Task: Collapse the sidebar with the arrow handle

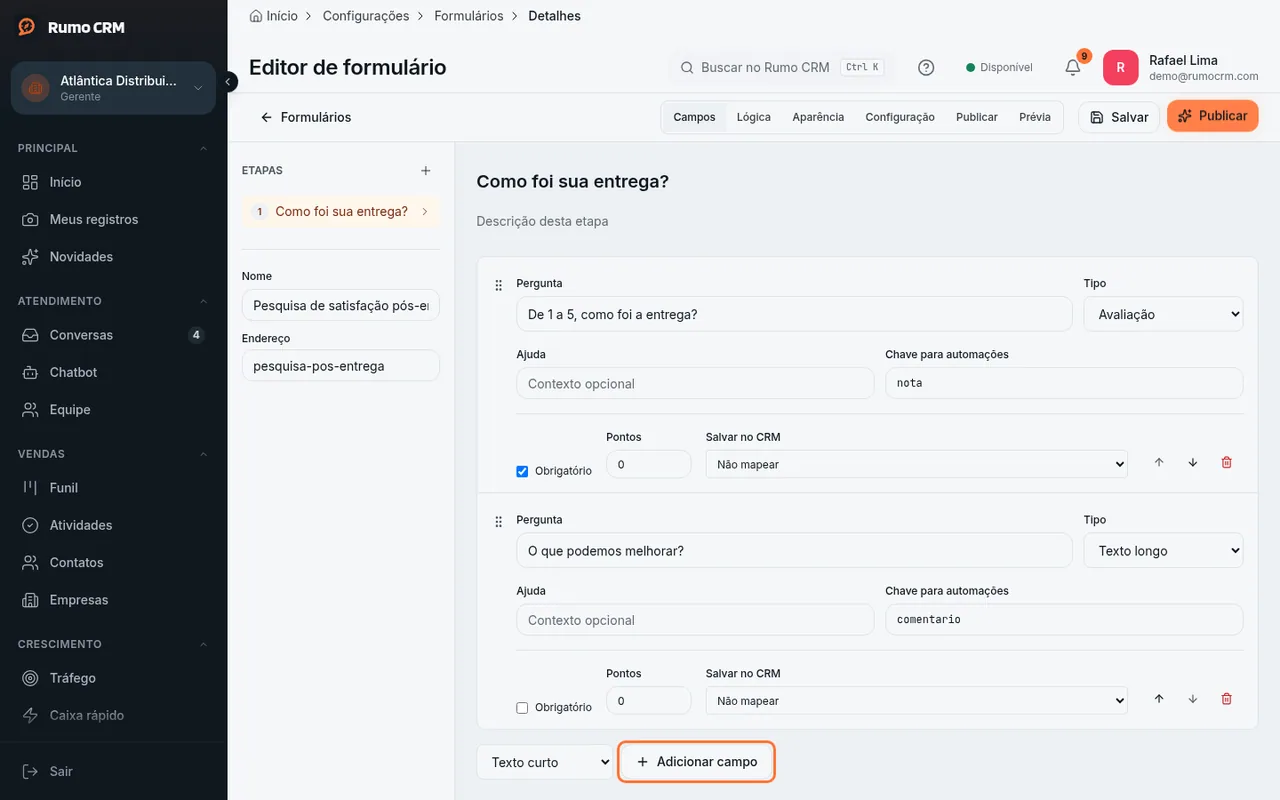Action: 229,82
